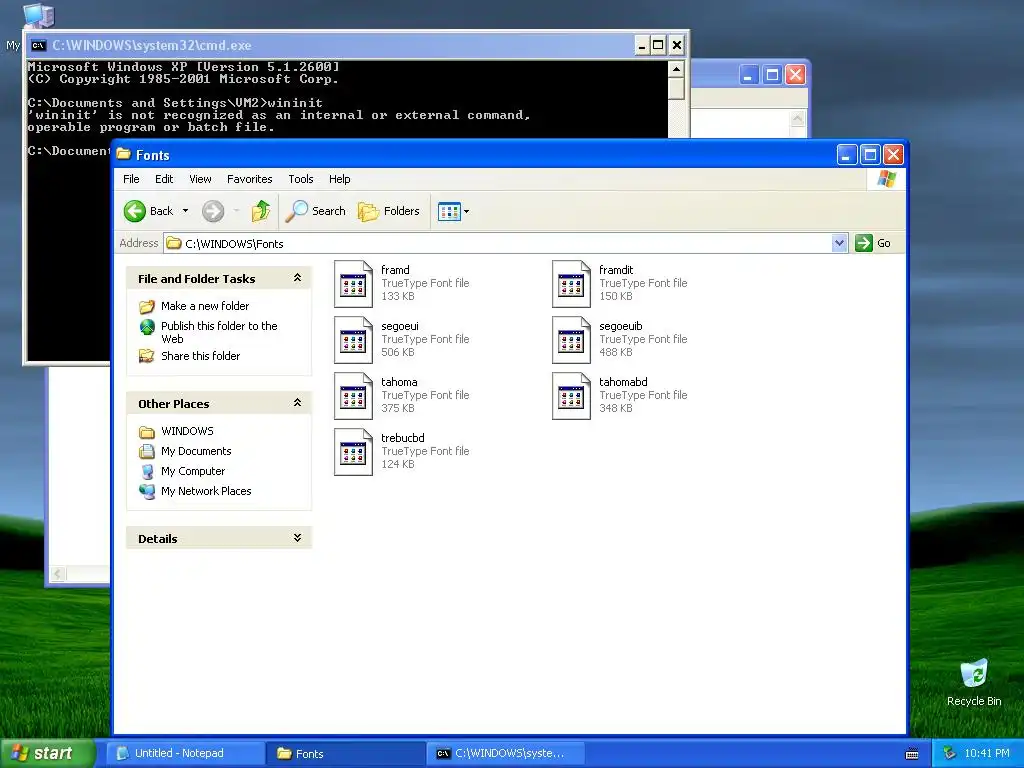Click the My Network Places icon
This screenshot has height=768, width=1024.
pos(147,491)
